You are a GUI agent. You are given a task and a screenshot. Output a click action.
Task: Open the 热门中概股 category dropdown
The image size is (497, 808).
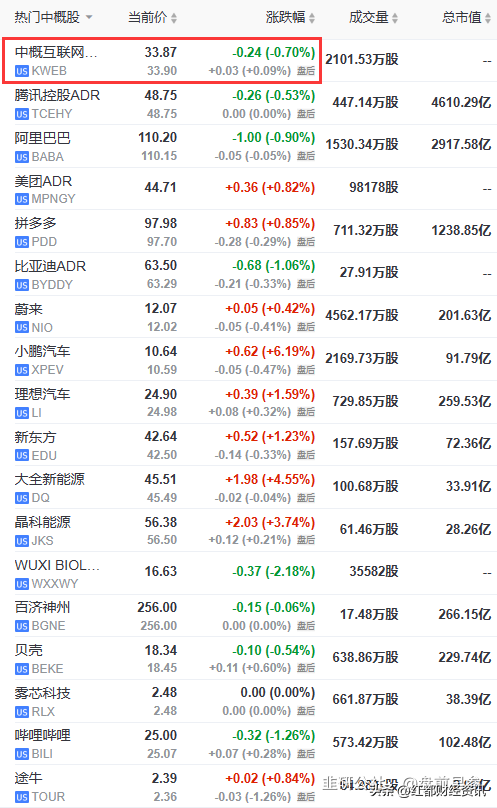[x=89, y=18]
